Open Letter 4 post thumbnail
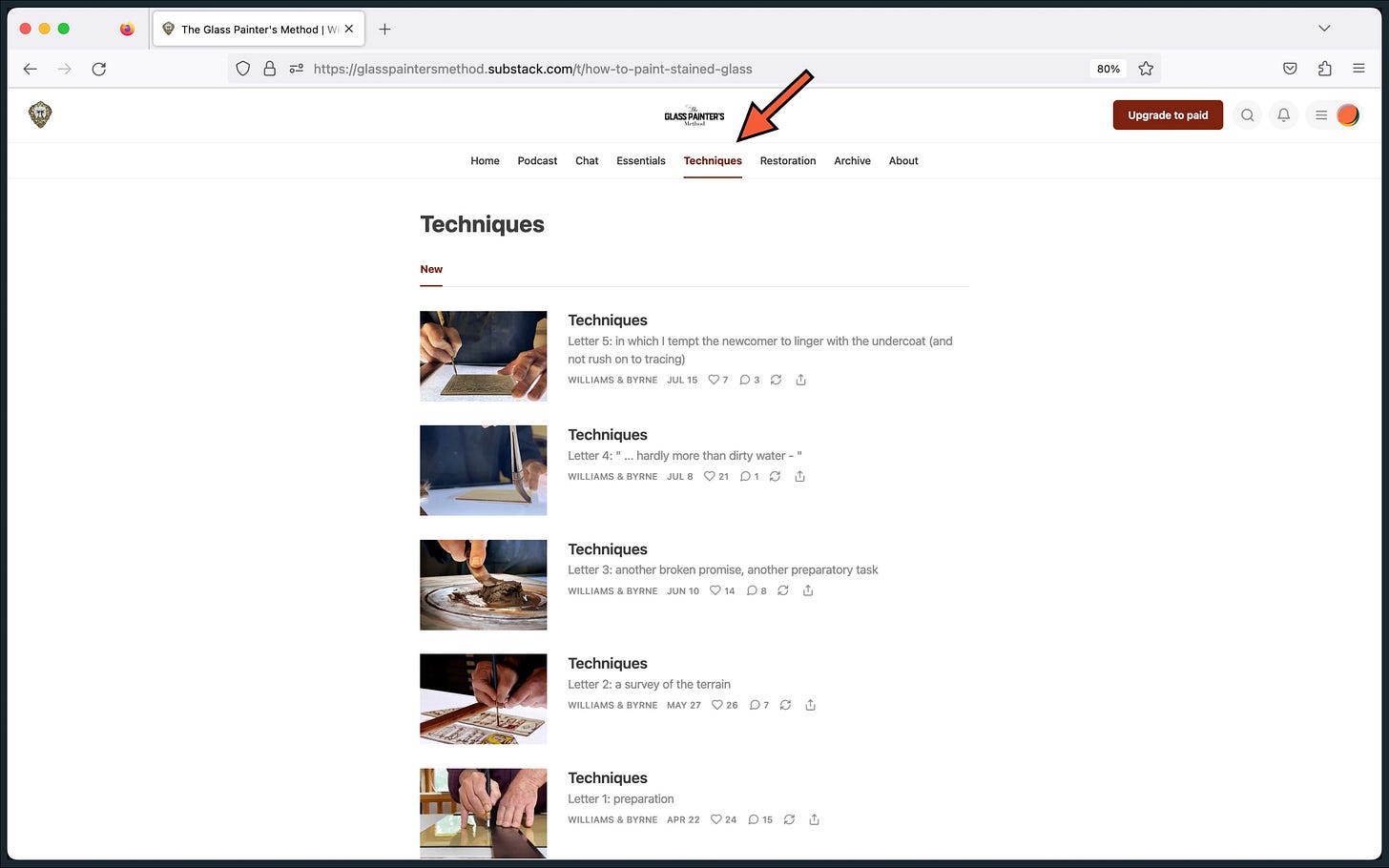The width and height of the screenshot is (1389, 868). 484,470
